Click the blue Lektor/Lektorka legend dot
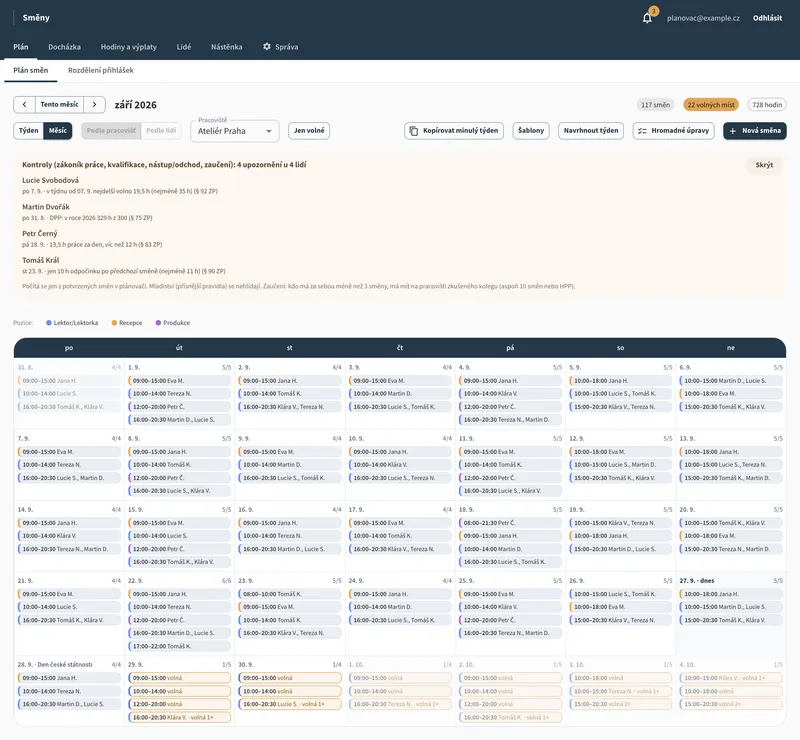Viewport: 800px width, 740px height. coord(49,323)
